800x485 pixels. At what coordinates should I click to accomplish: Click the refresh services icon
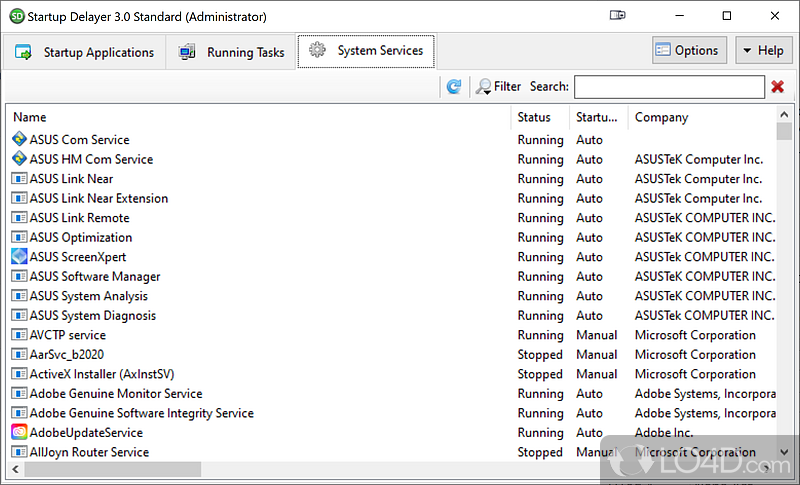point(454,87)
